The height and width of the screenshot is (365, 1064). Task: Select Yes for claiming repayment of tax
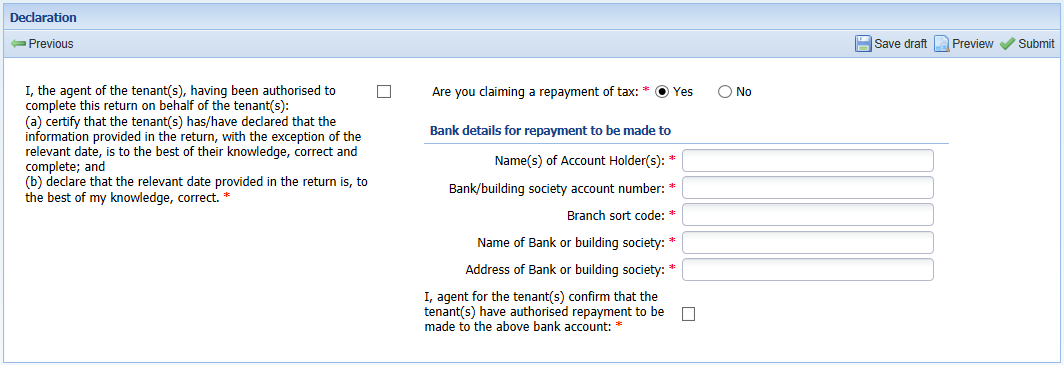662,92
